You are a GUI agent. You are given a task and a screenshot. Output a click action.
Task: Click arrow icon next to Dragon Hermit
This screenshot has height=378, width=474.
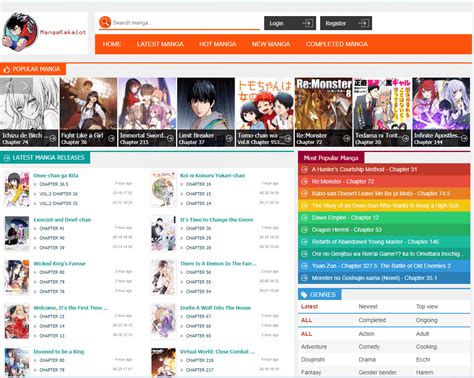(304, 230)
